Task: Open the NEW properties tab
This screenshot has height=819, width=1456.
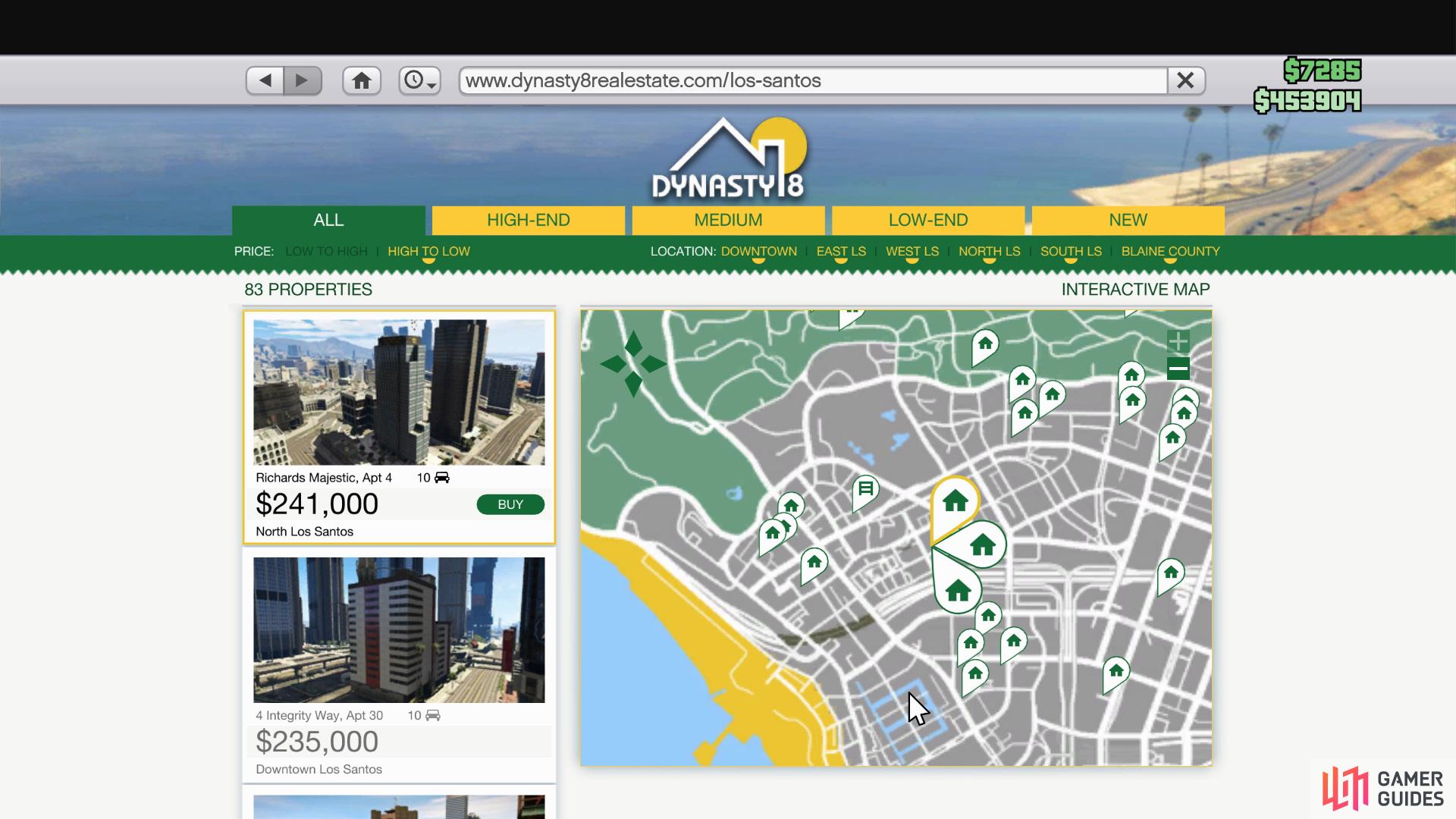Action: (1128, 220)
